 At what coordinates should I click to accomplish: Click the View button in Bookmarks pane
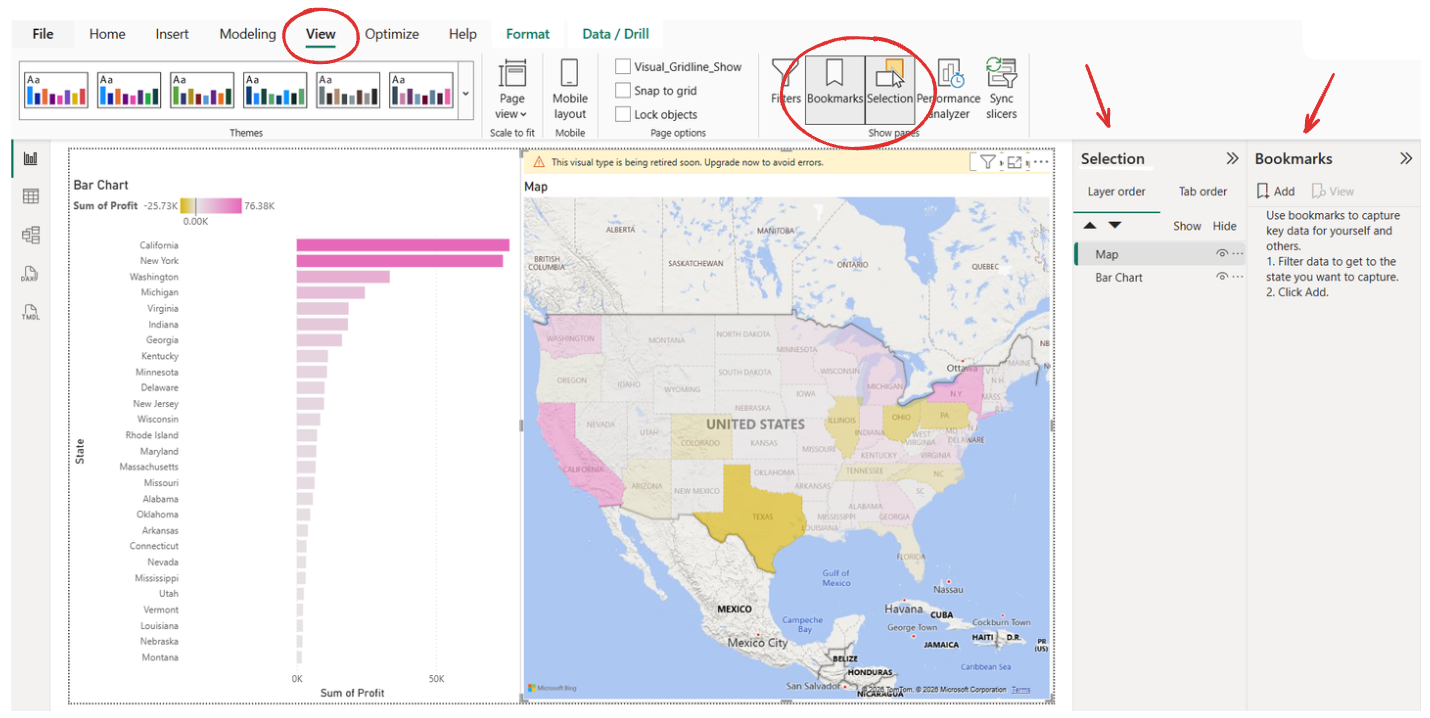pyautogui.click(x=1333, y=191)
